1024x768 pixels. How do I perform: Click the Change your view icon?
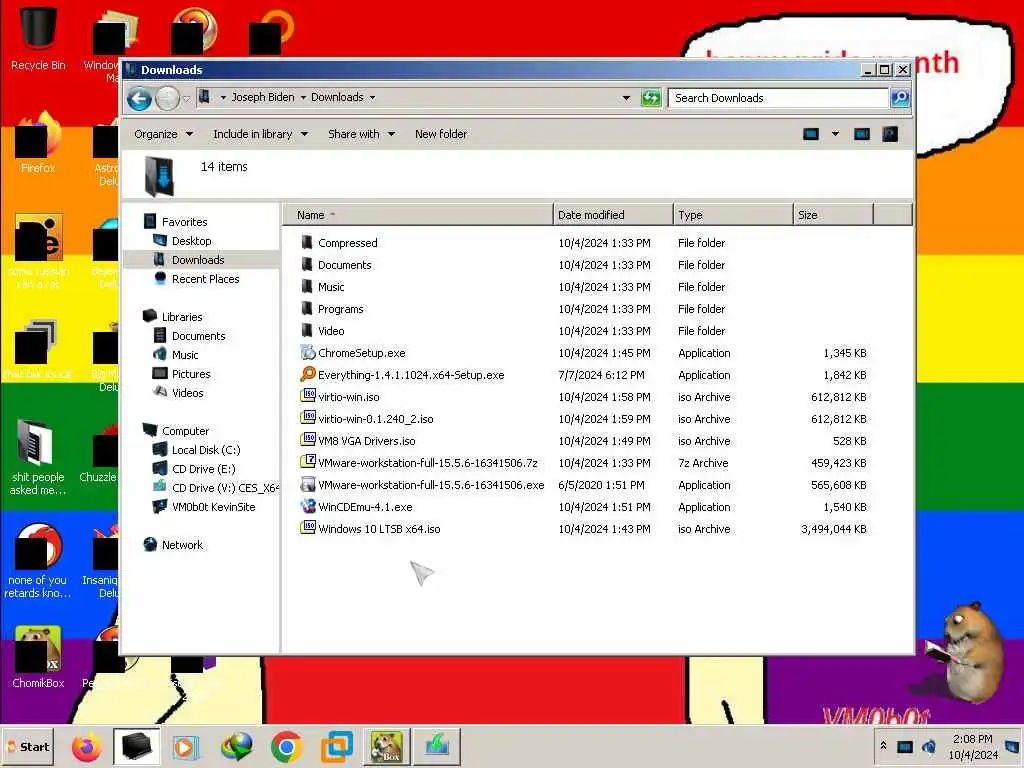[810, 134]
